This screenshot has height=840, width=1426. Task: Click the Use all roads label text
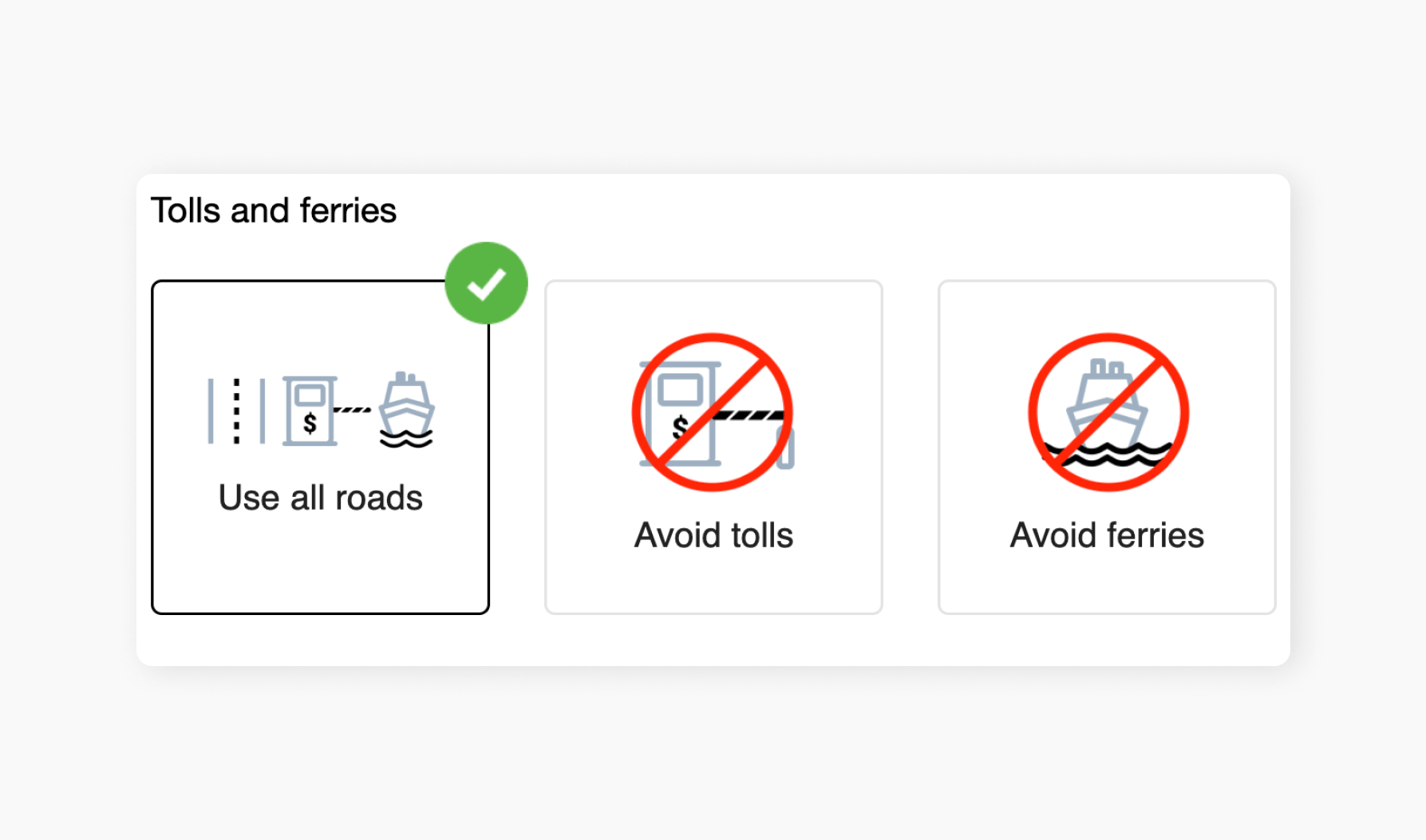click(x=320, y=496)
